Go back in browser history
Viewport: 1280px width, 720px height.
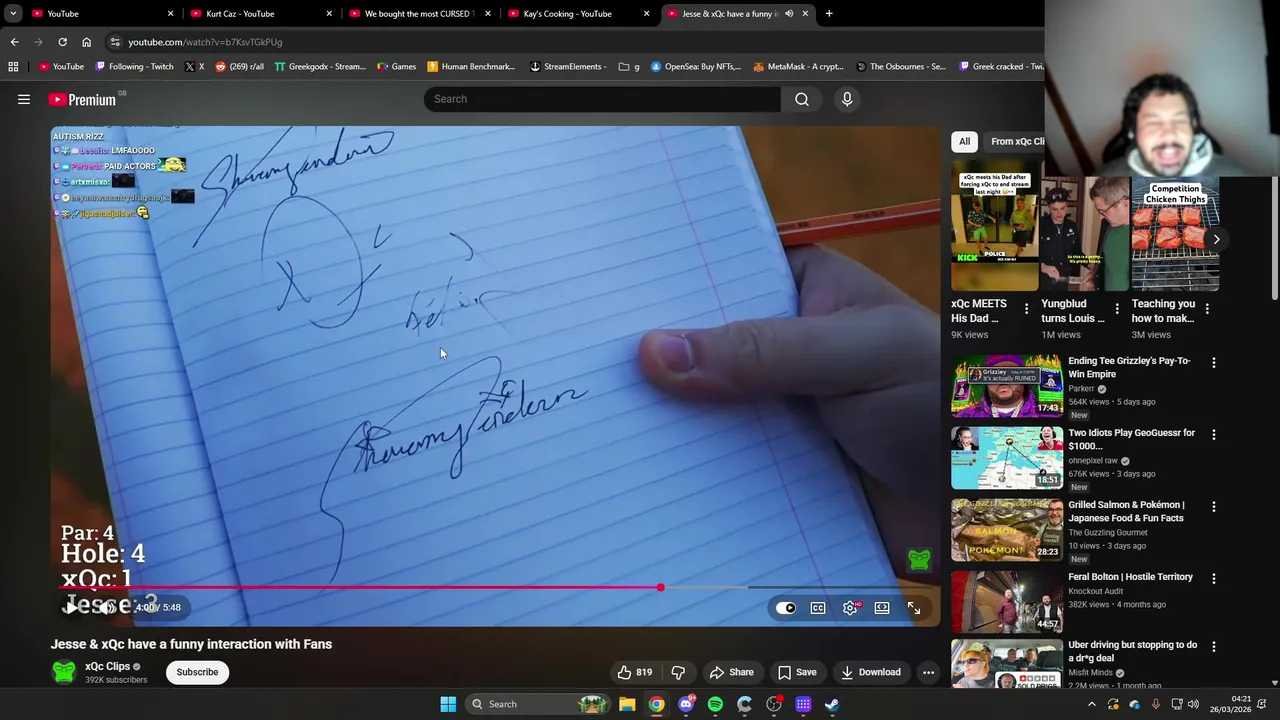click(14, 42)
